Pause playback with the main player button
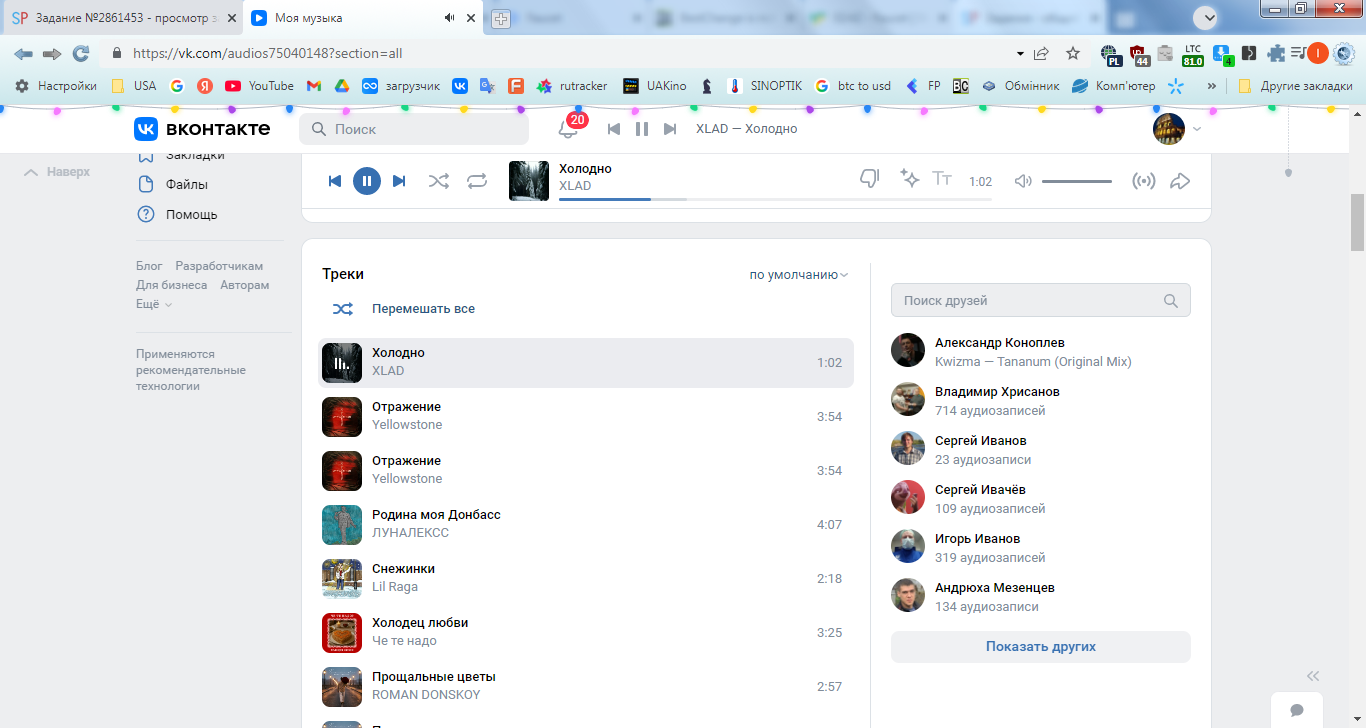 [367, 181]
